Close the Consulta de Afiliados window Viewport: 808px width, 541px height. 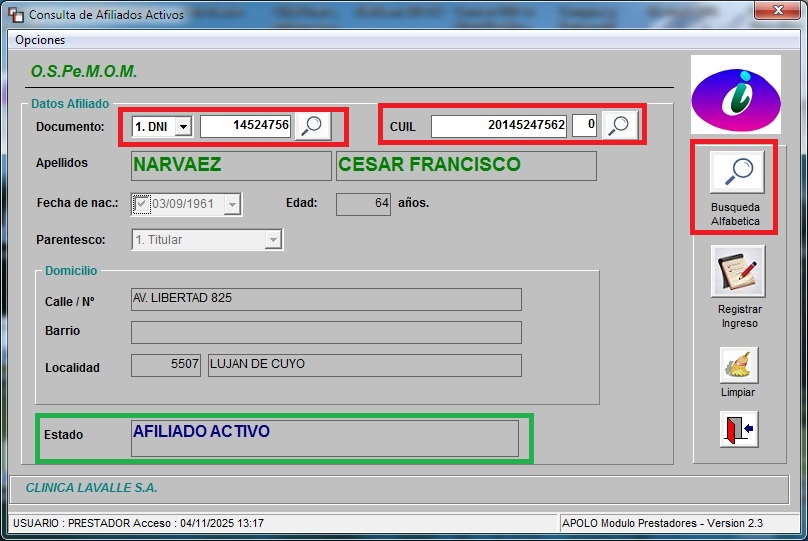tap(776, 13)
